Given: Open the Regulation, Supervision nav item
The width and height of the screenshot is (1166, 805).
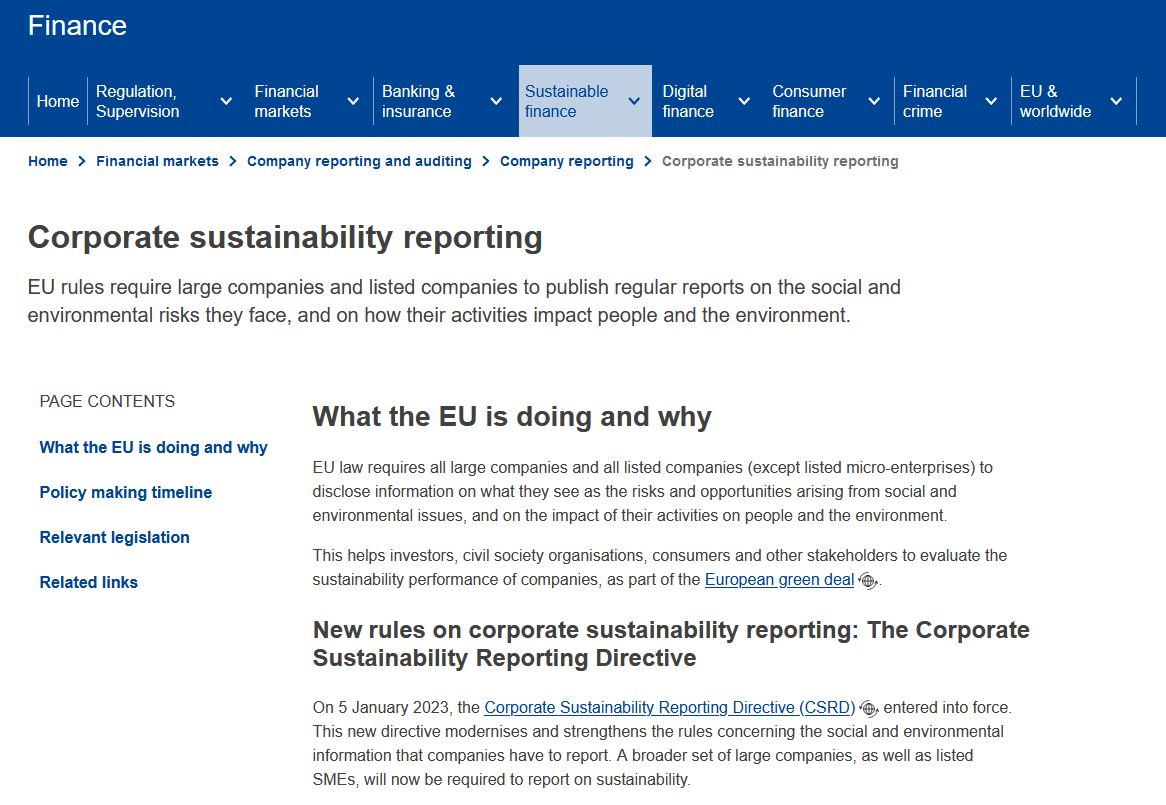Looking at the screenshot, I should coord(138,101).
